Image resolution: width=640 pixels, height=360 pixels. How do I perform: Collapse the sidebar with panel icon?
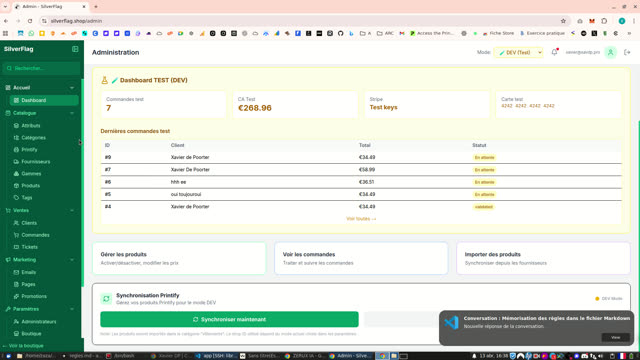pyautogui.click(x=75, y=49)
